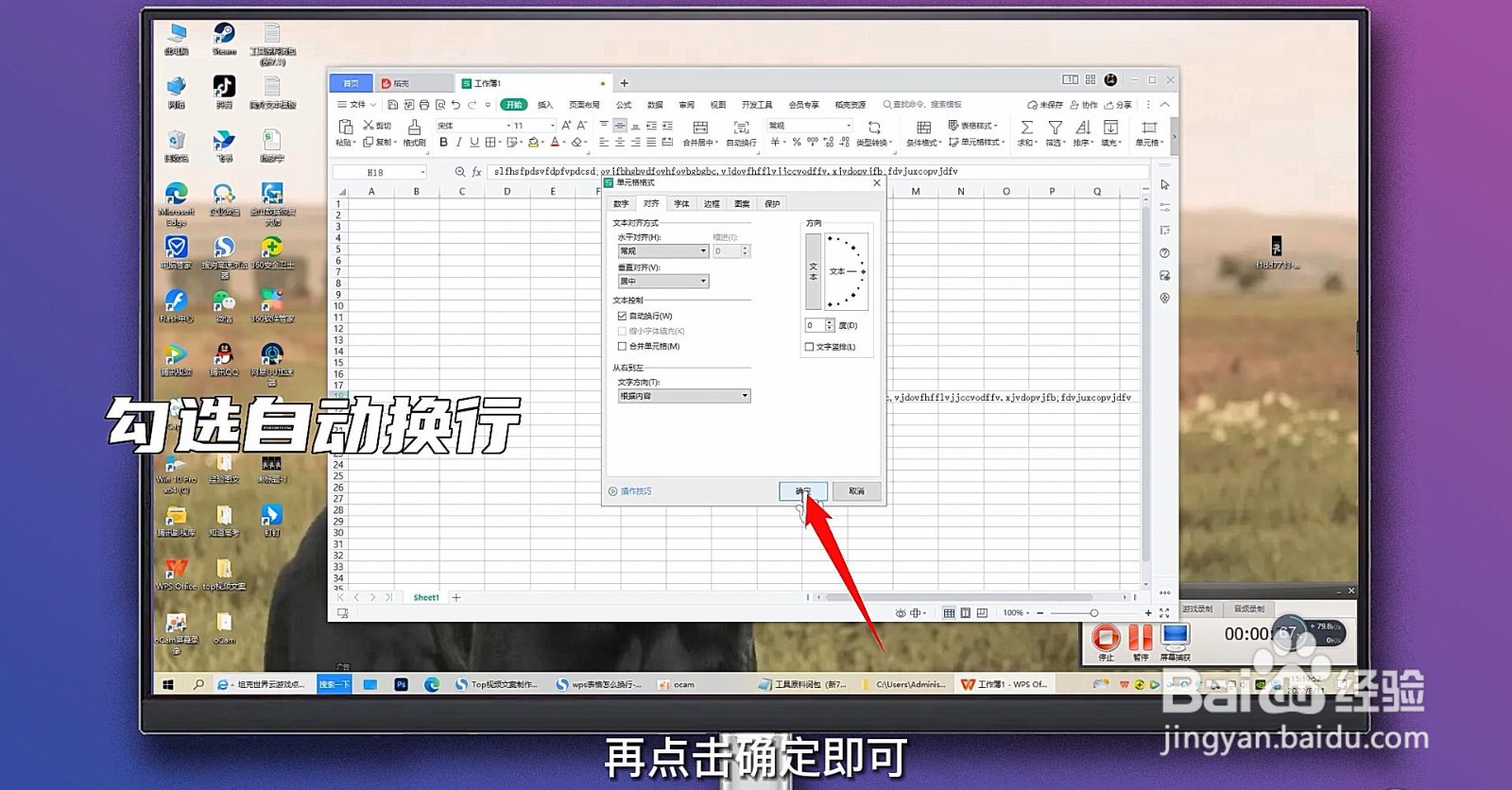1512x790 pixels.
Task: Click the Undo icon in quick toolbar
Action: (x=456, y=105)
